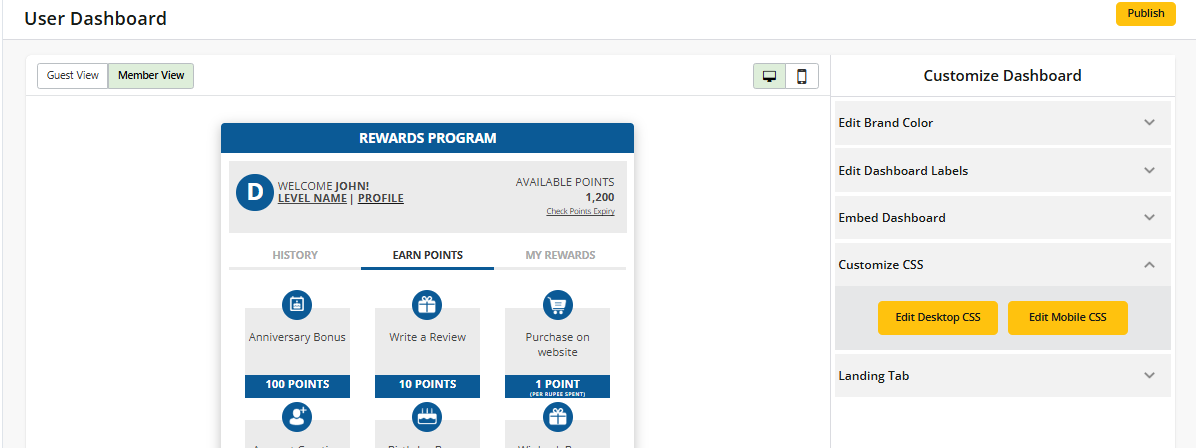Switch to mobile preview icon
The image size is (1196, 448).
tap(802, 76)
